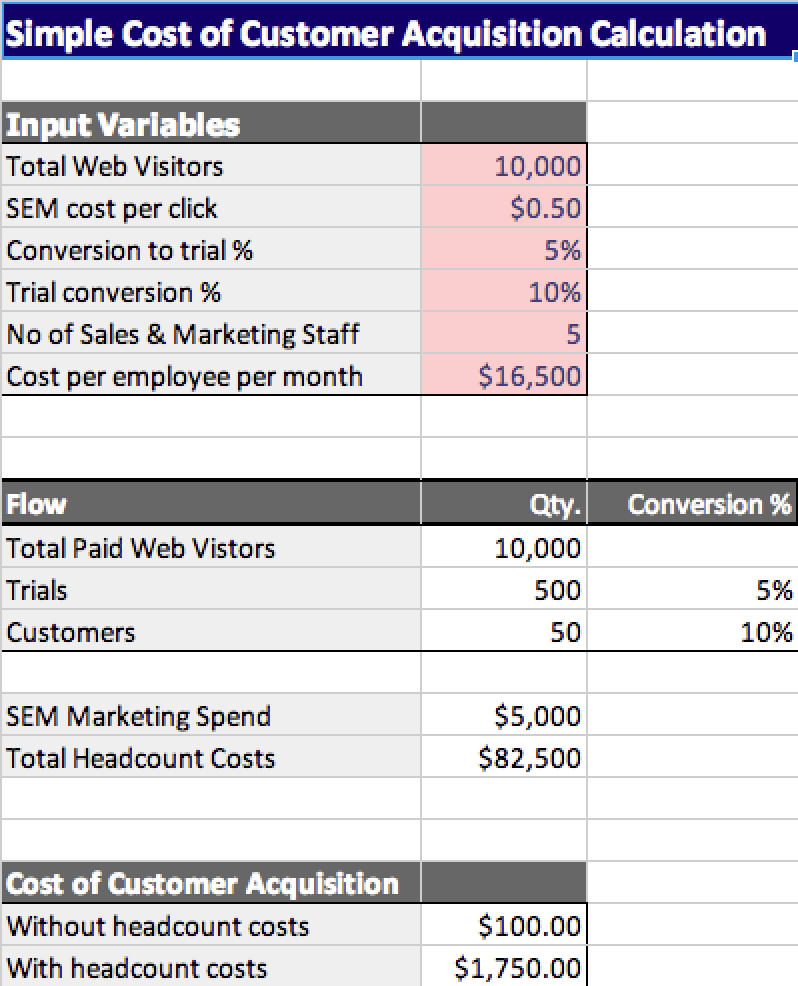The width and height of the screenshot is (798, 986).
Task: Select the Sales & Marketing Staff value 5
Action: [x=503, y=334]
